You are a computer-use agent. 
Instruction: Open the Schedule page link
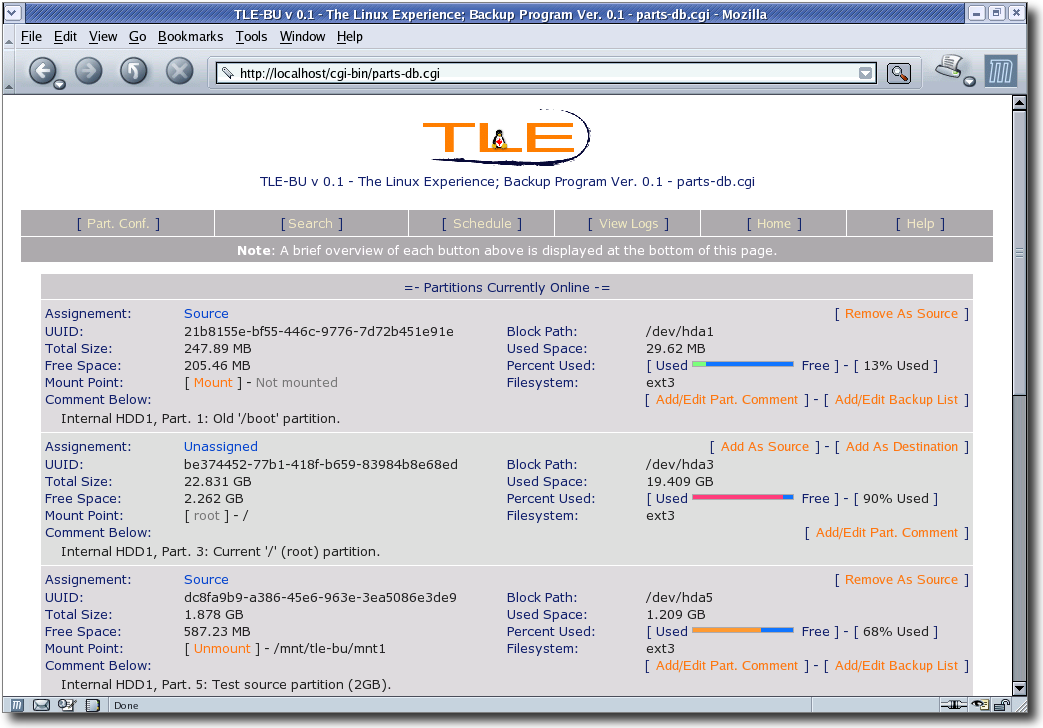(x=482, y=224)
